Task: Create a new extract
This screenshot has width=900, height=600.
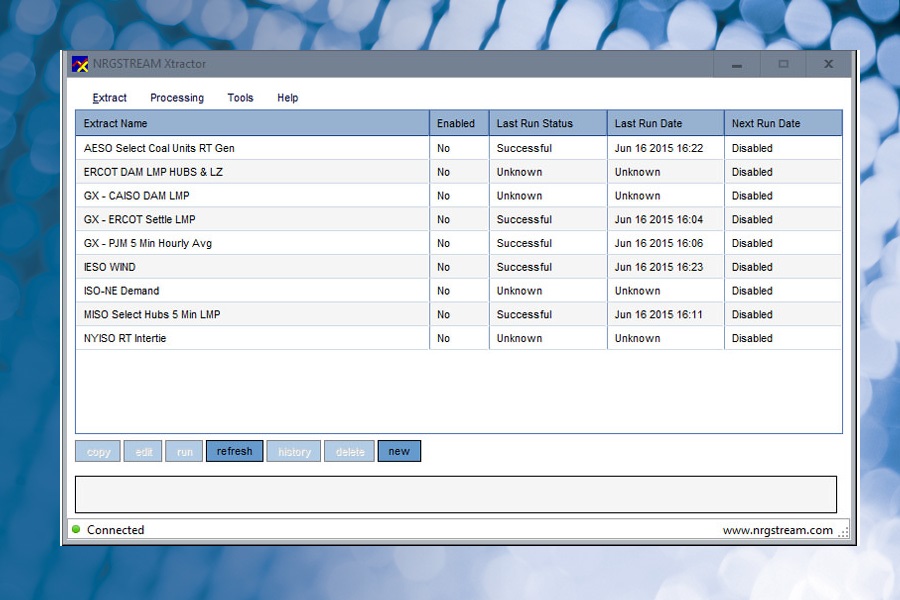Action: click(399, 451)
